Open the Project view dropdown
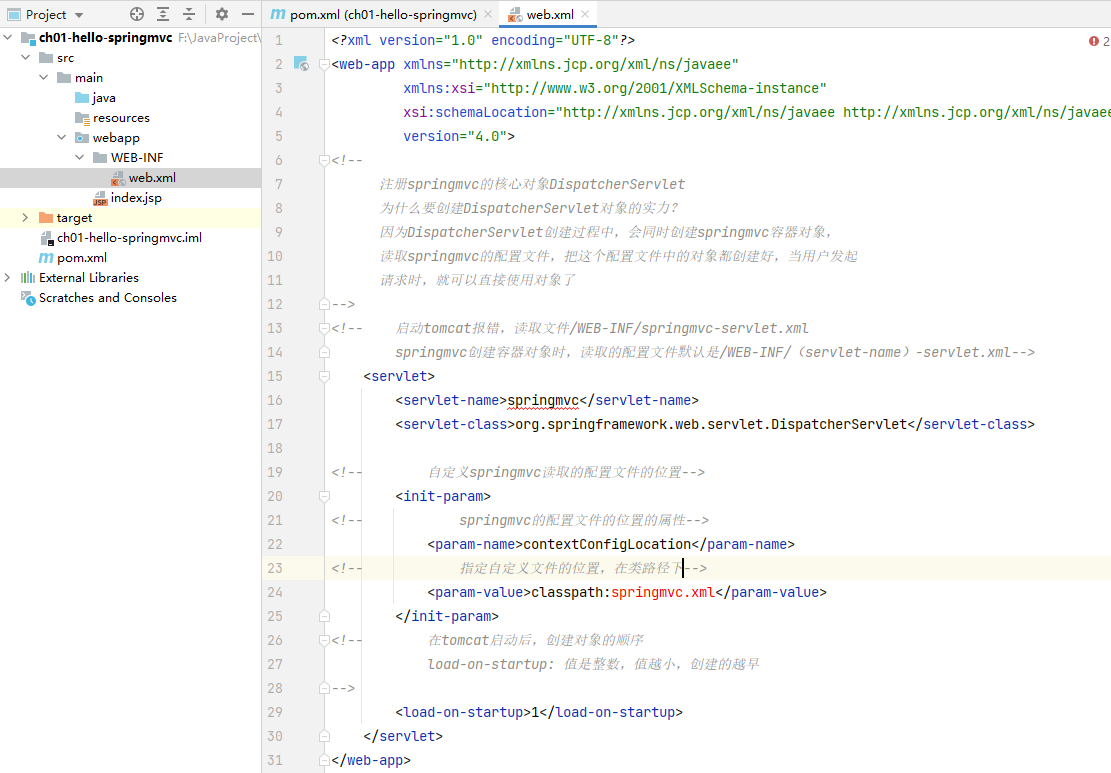 point(79,15)
